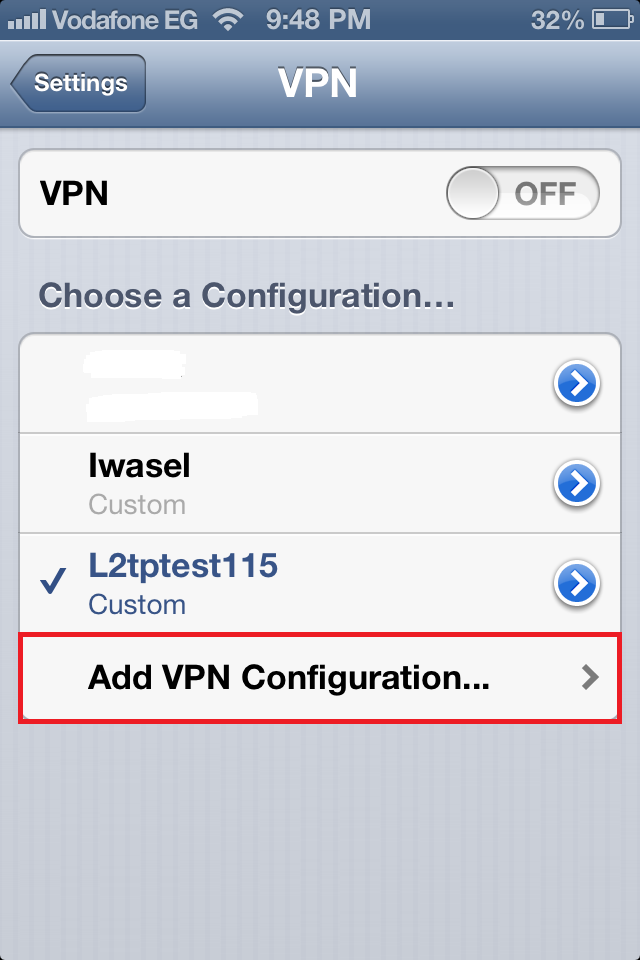Screen dimensions: 640x960
Task: Tap the battery icon in status bar
Action: coord(612,20)
